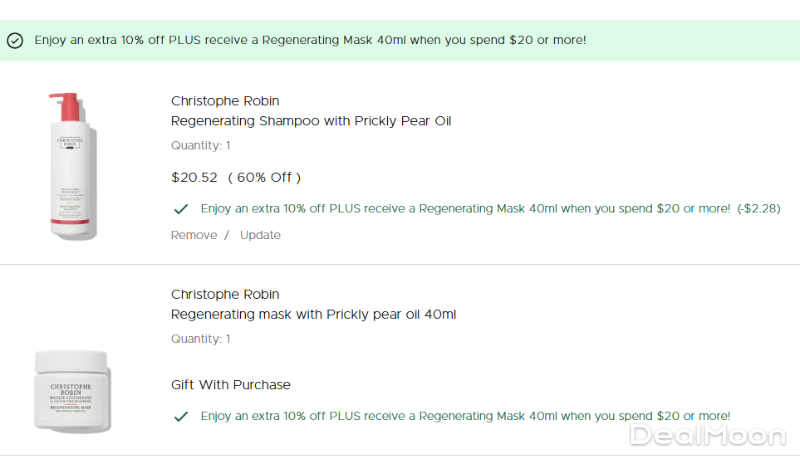Click the $20.52 shampoo price

click(x=195, y=177)
